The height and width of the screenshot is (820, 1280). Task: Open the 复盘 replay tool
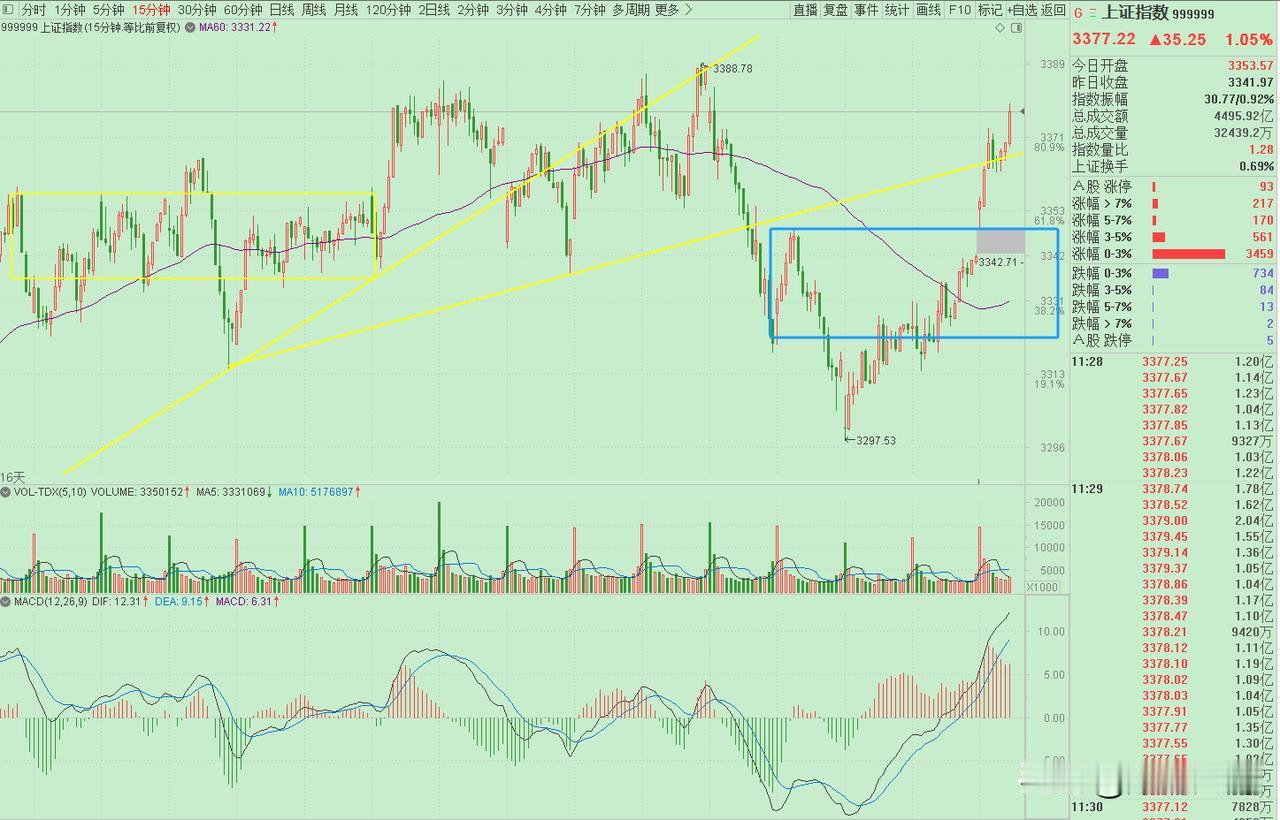coord(836,10)
